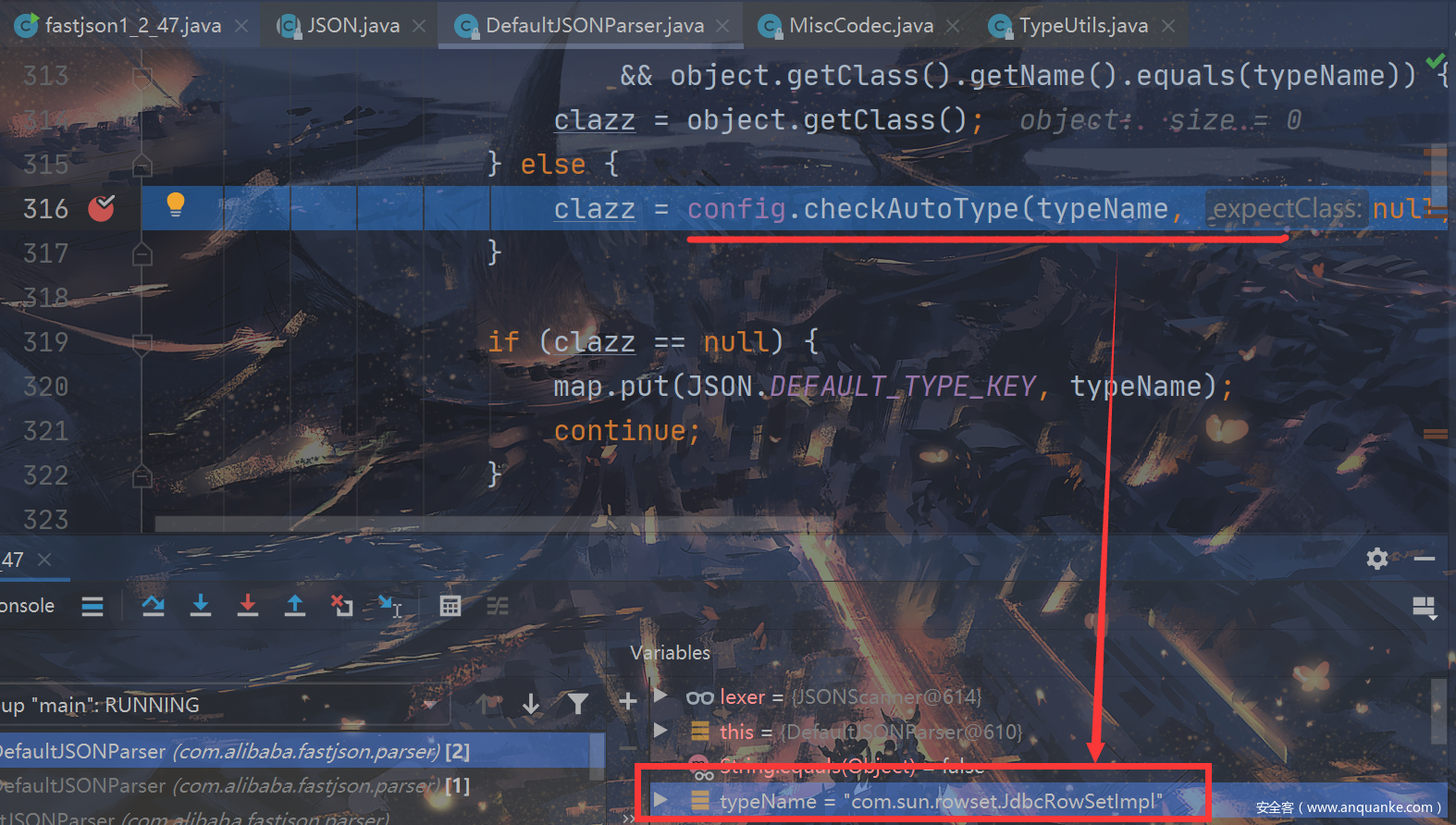Close the MiscCodec.java tab
This screenshot has height=825, width=1456.
point(953,26)
